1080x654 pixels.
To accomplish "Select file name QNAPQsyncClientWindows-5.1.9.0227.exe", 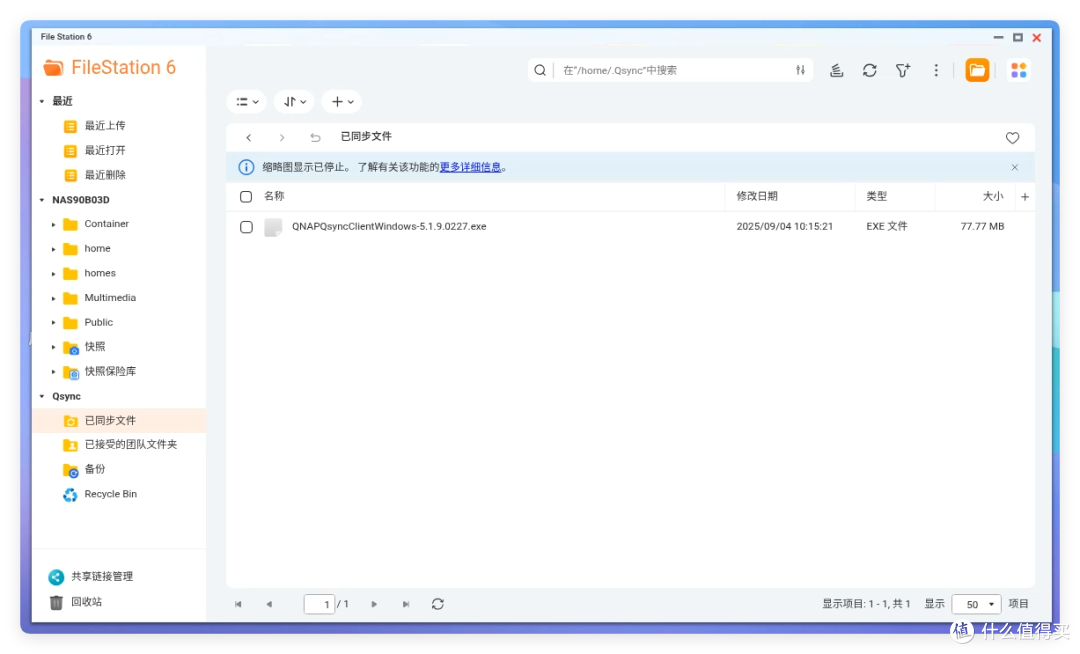I will coord(389,226).
